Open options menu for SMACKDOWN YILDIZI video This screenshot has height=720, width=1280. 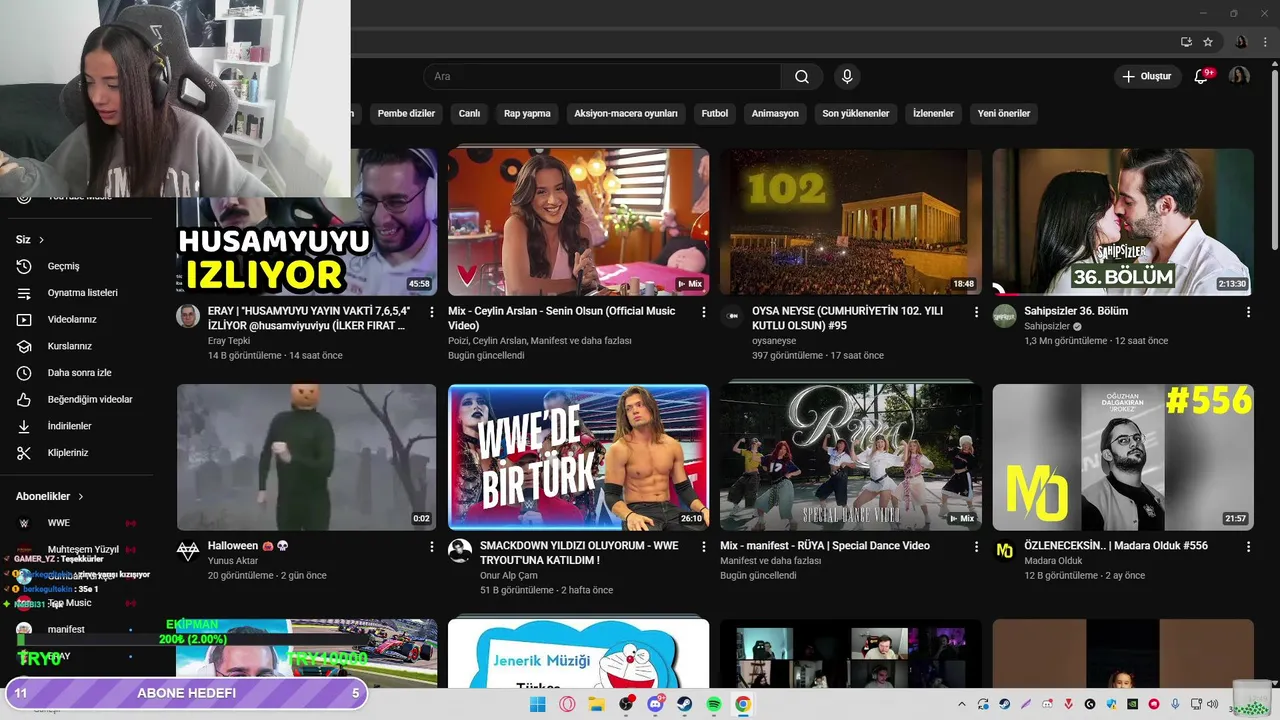point(704,547)
